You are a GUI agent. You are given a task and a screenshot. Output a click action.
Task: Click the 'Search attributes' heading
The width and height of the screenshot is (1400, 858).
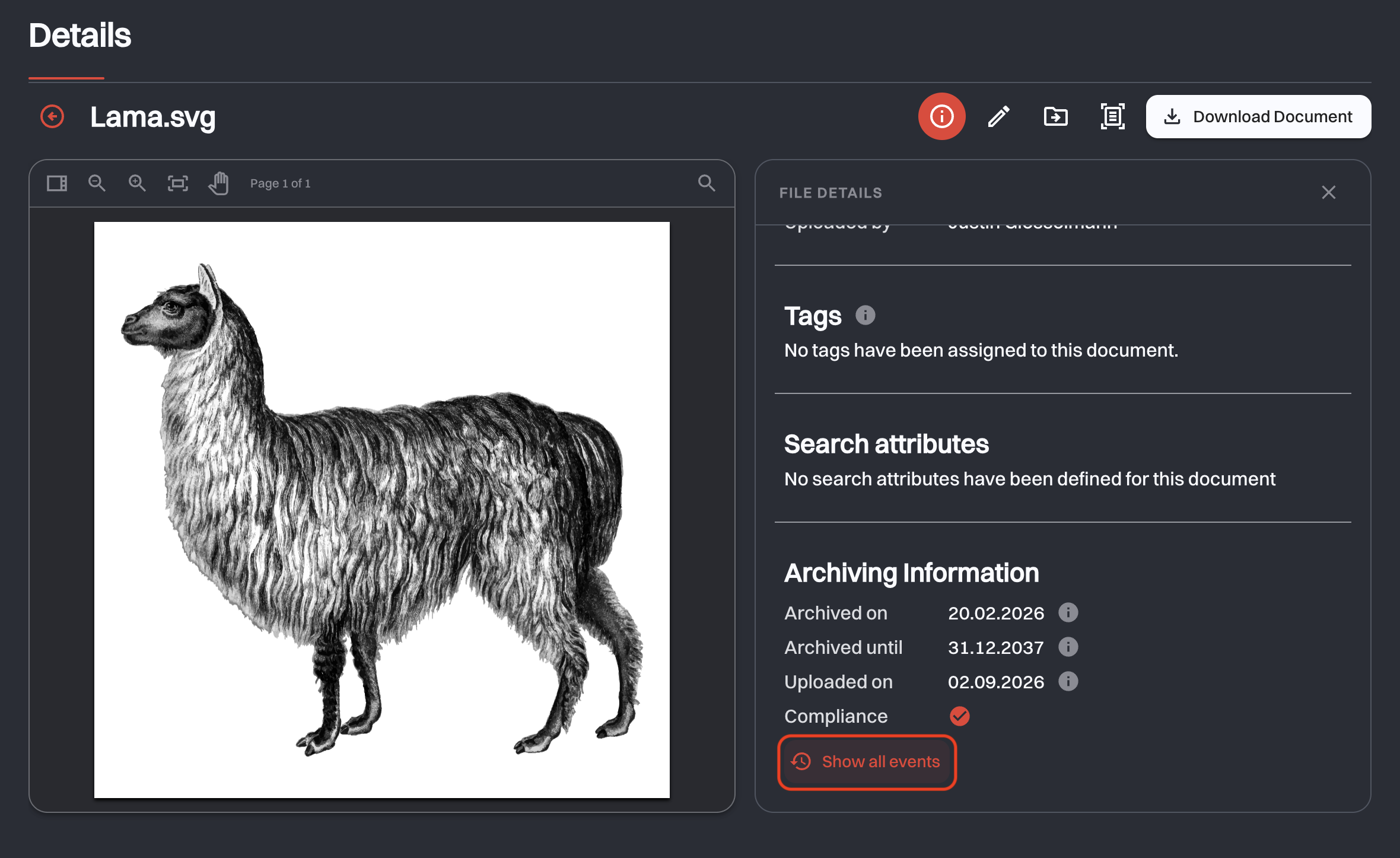click(886, 444)
